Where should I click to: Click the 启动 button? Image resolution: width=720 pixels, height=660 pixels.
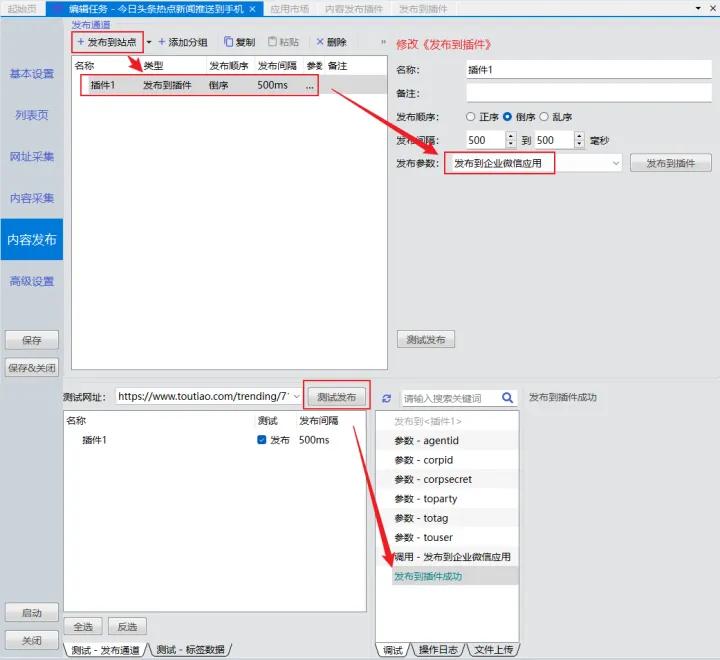tap(32, 612)
